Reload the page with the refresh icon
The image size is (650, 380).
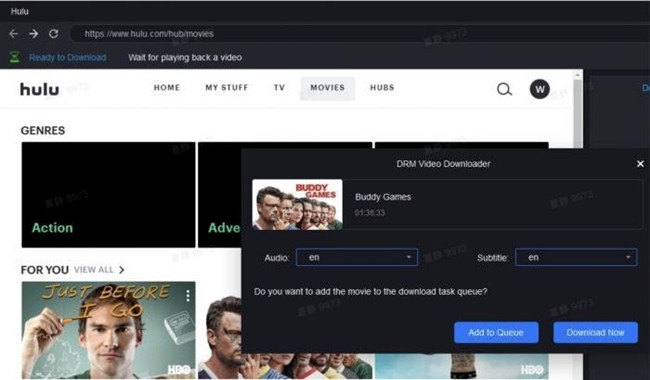(53, 34)
